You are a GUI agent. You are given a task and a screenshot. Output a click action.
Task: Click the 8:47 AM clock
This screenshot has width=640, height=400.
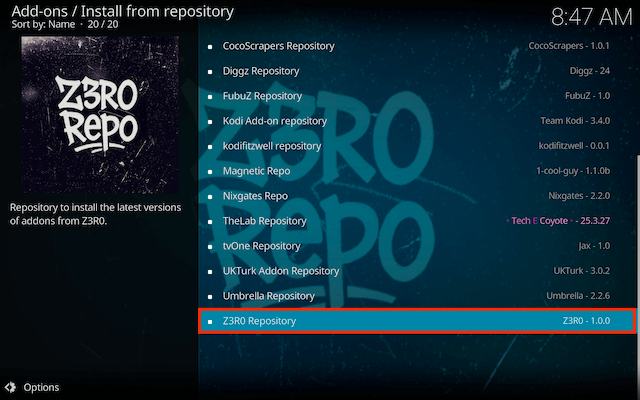pyautogui.click(x=591, y=17)
